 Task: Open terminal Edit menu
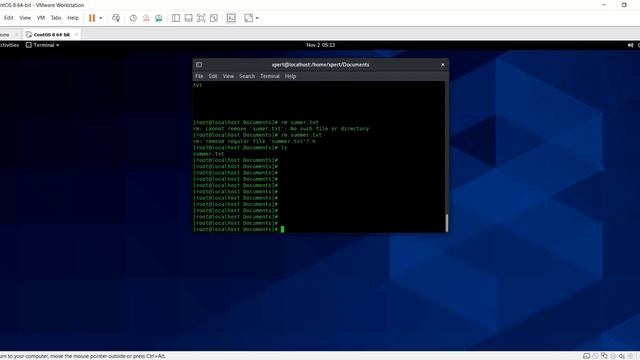213,76
